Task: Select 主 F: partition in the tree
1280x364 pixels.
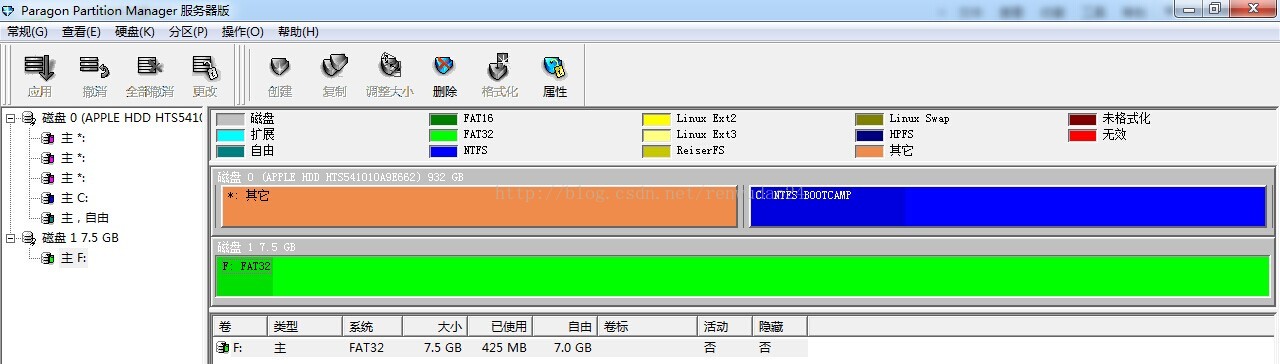Action: point(73,258)
